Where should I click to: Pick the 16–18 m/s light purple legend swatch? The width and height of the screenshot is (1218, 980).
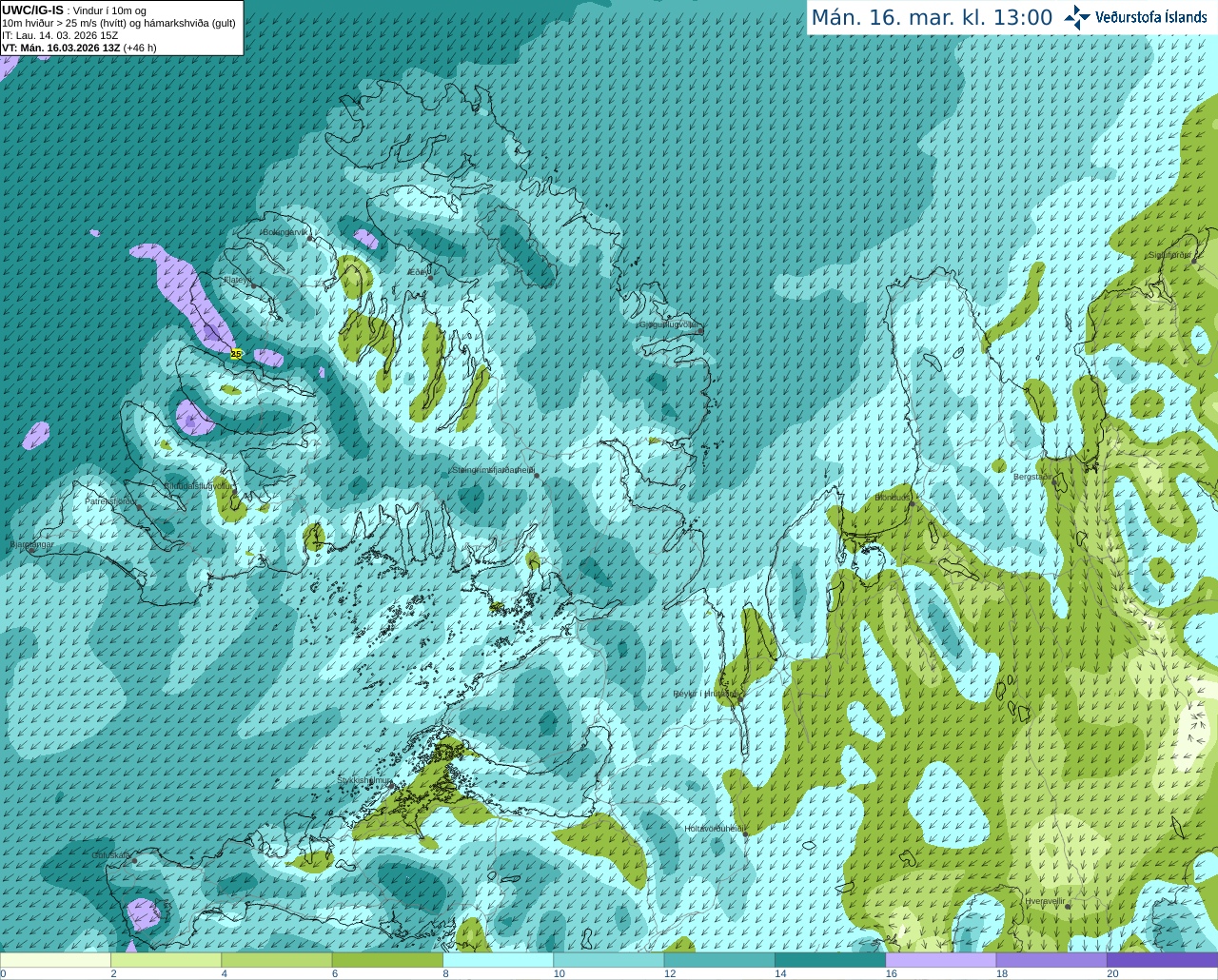pos(941,960)
